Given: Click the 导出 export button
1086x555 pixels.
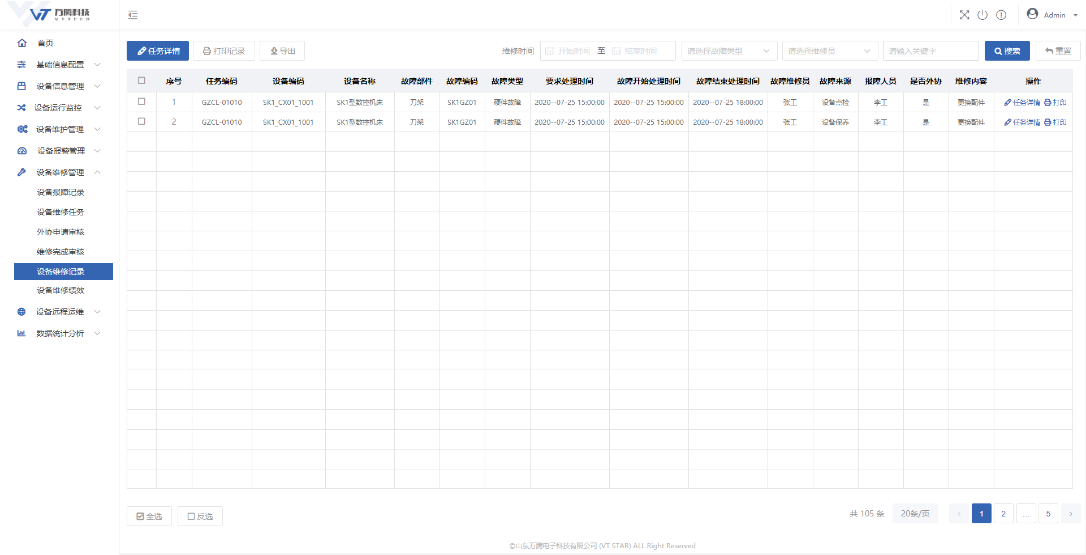Looking at the screenshot, I should click(x=282, y=51).
